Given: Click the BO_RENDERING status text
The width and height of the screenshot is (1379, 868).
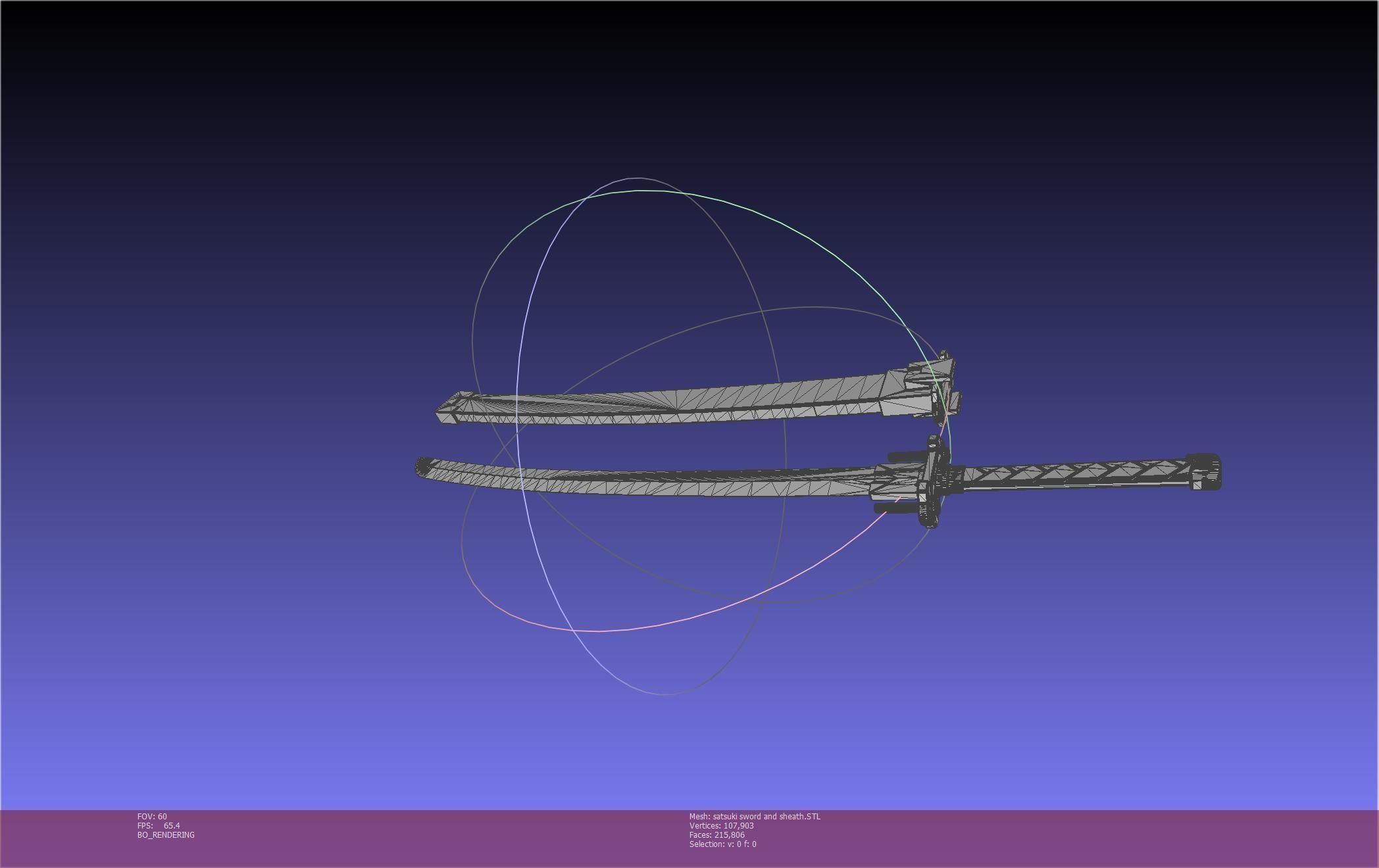Looking at the screenshot, I should [x=166, y=835].
